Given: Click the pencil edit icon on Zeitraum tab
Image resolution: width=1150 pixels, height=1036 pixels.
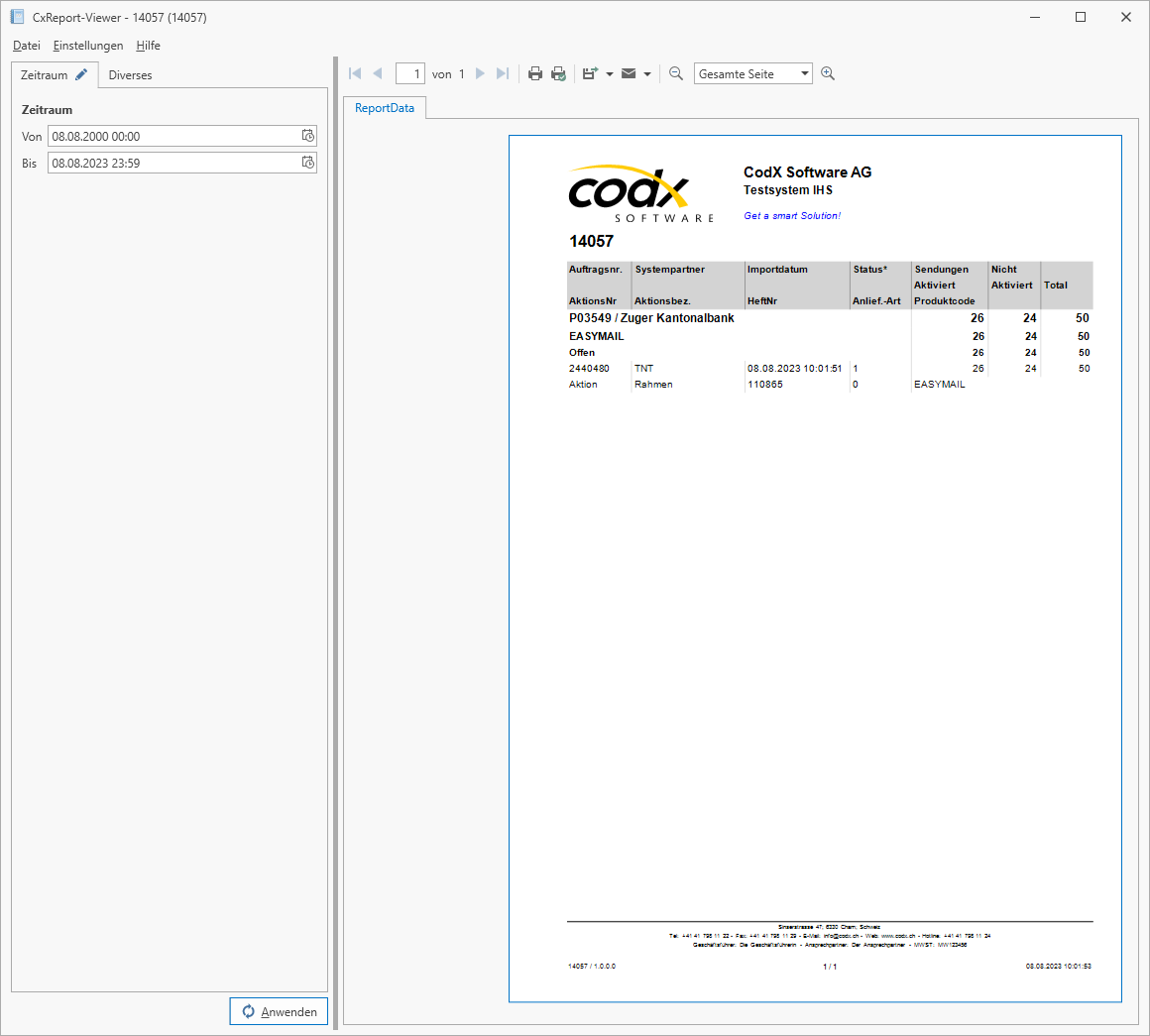Looking at the screenshot, I should pos(83,73).
